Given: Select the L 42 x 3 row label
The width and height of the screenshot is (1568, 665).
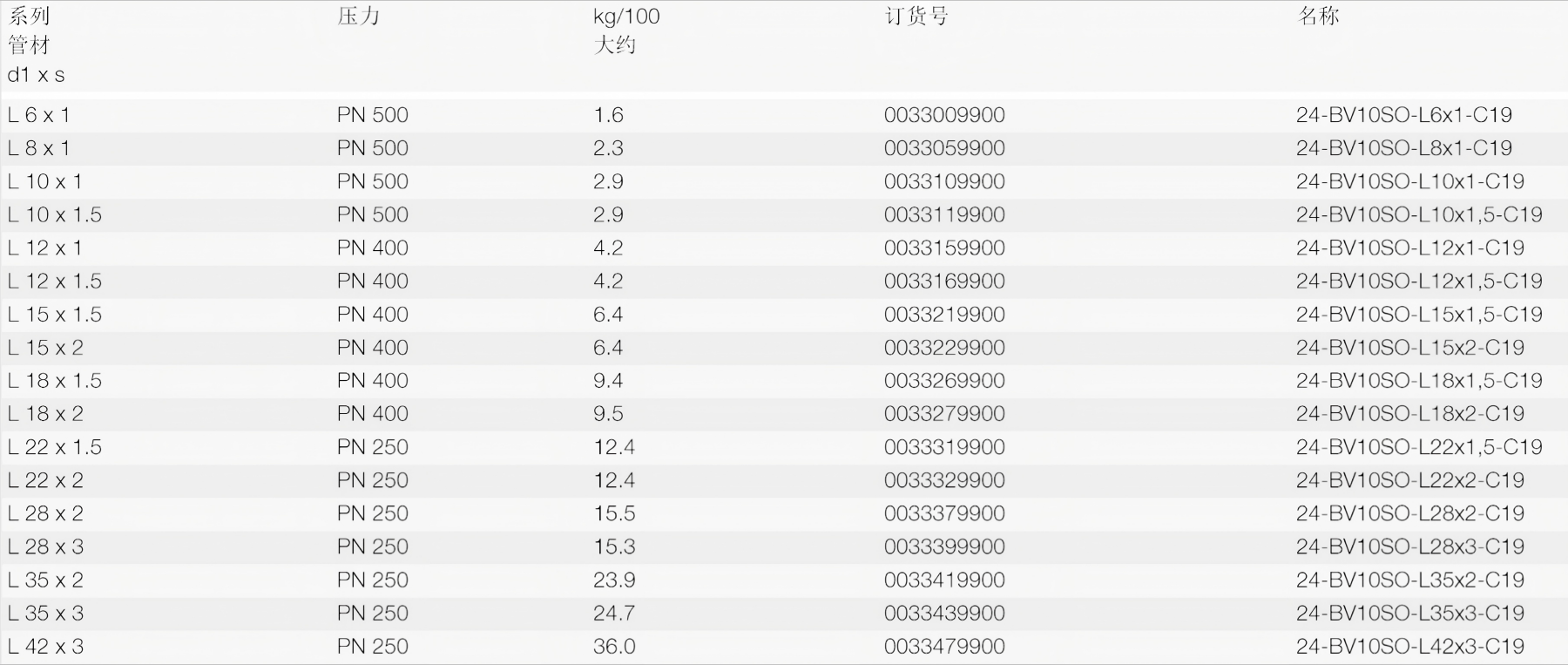Looking at the screenshot, I should (45, 646).
